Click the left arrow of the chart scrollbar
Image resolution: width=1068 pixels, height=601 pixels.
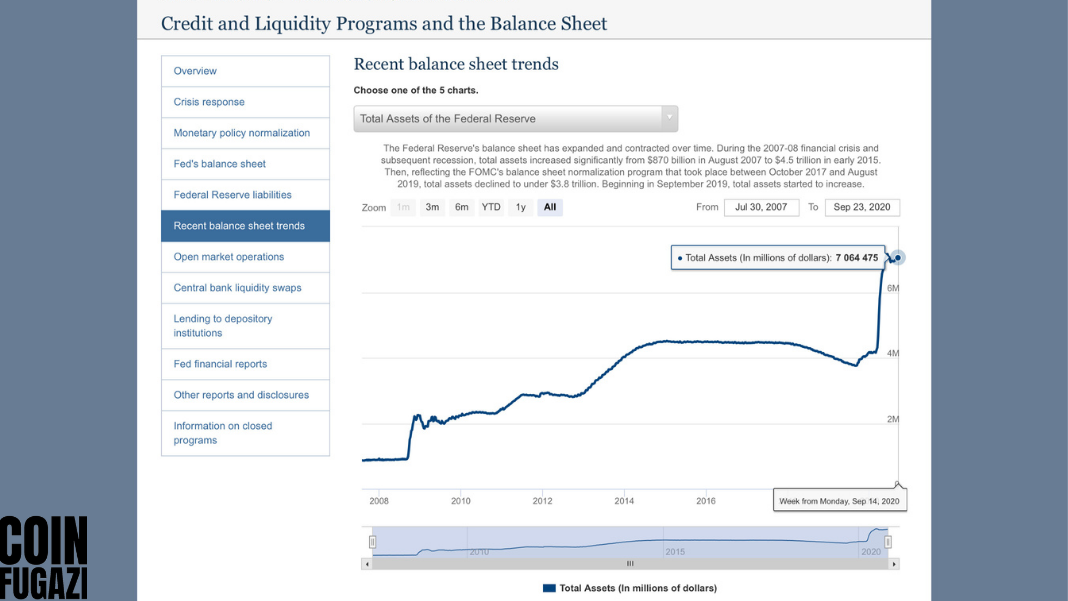(x=367, y=564)
